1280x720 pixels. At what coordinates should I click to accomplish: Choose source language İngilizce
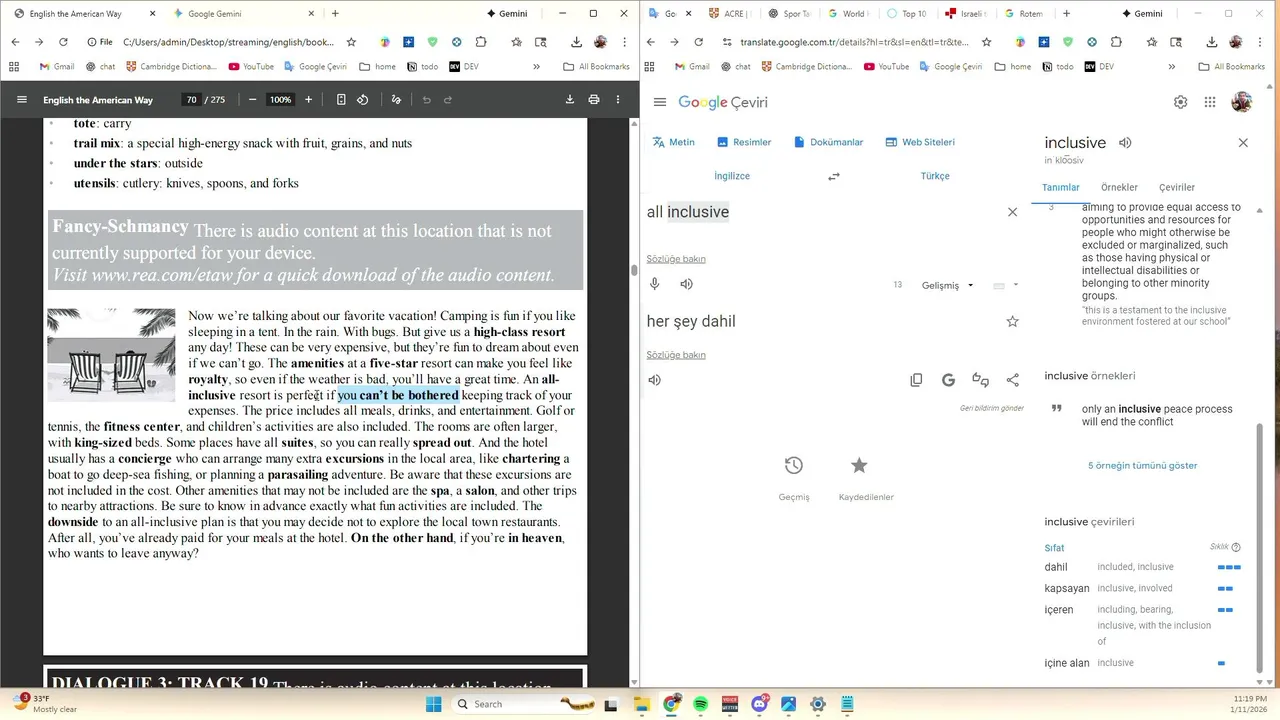[x=732, y=176]
